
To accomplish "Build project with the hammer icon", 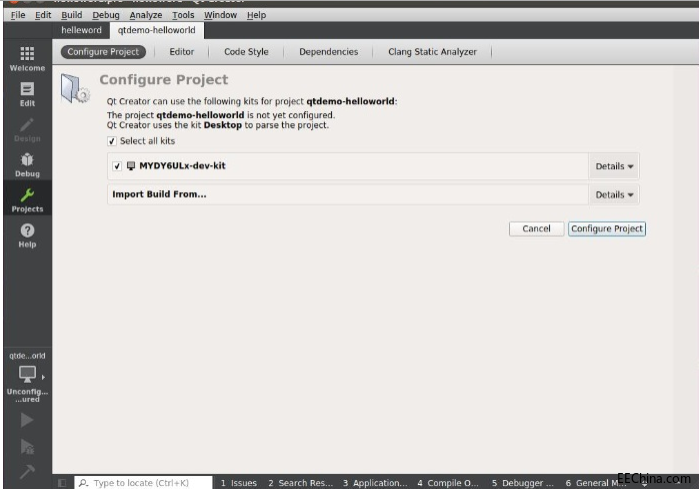I will (27, 471).
